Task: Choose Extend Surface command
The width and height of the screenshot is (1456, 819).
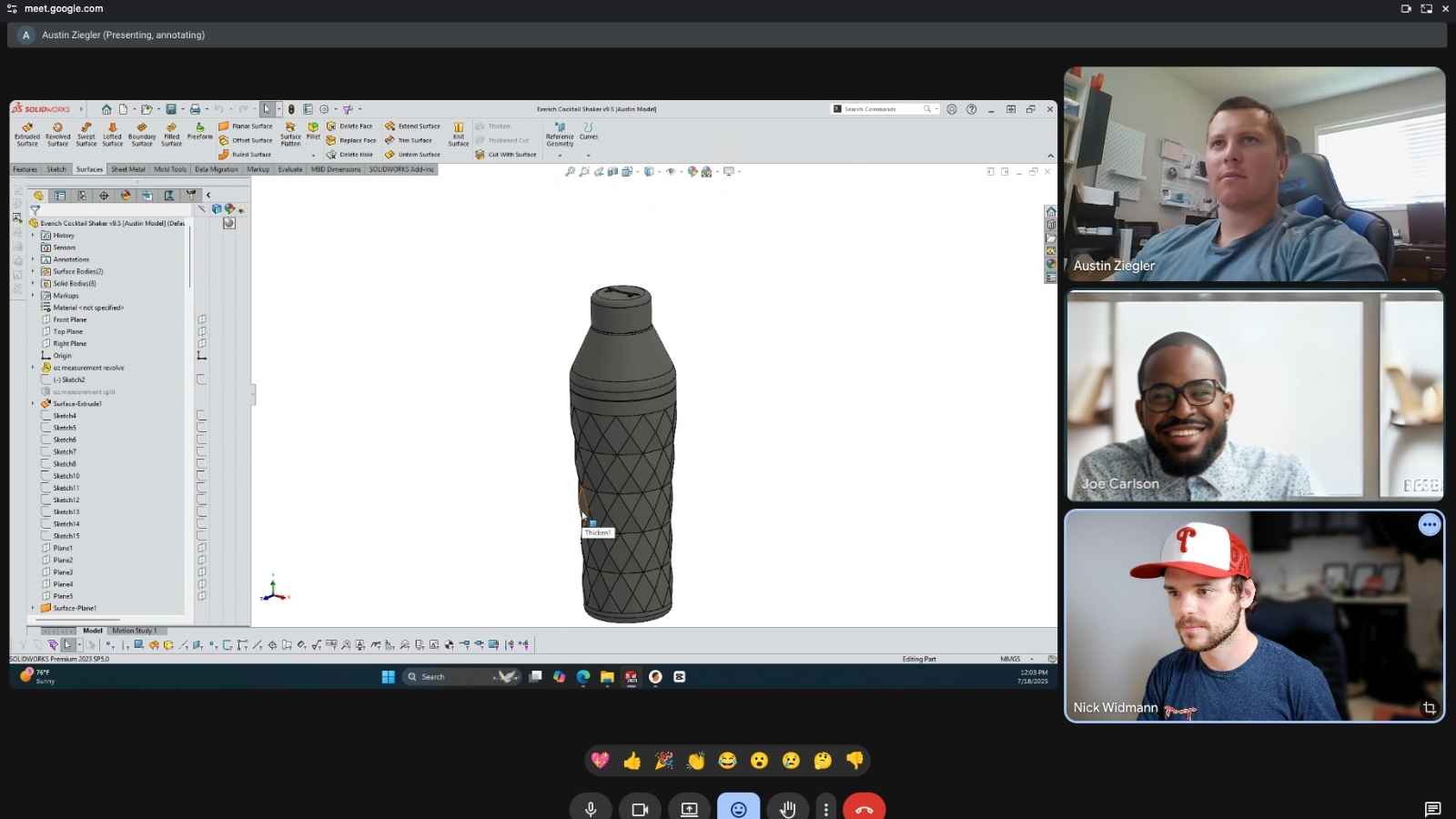Action: click(x=412, y=126)
